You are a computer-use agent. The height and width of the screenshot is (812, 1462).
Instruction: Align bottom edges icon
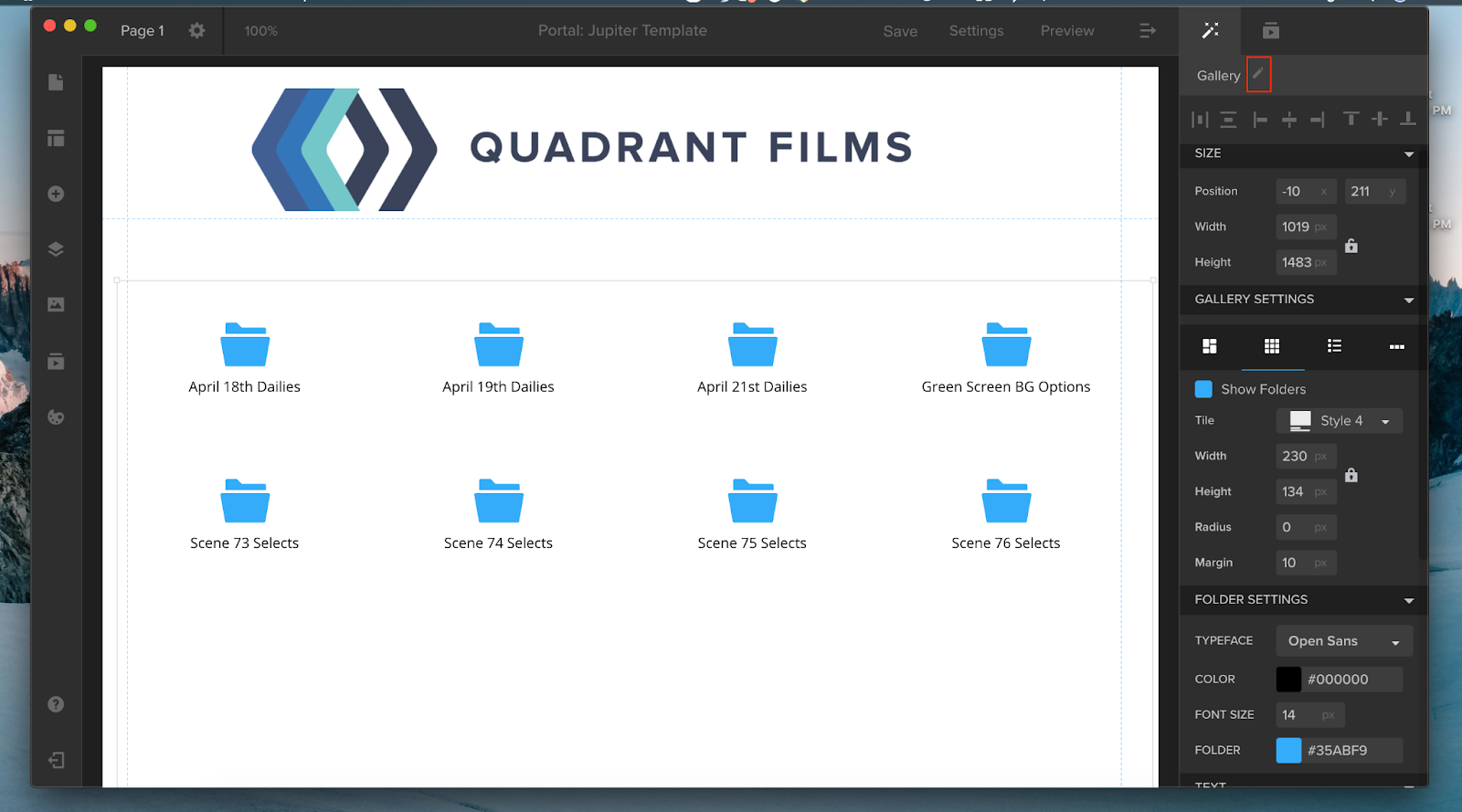coord(1408,119)
